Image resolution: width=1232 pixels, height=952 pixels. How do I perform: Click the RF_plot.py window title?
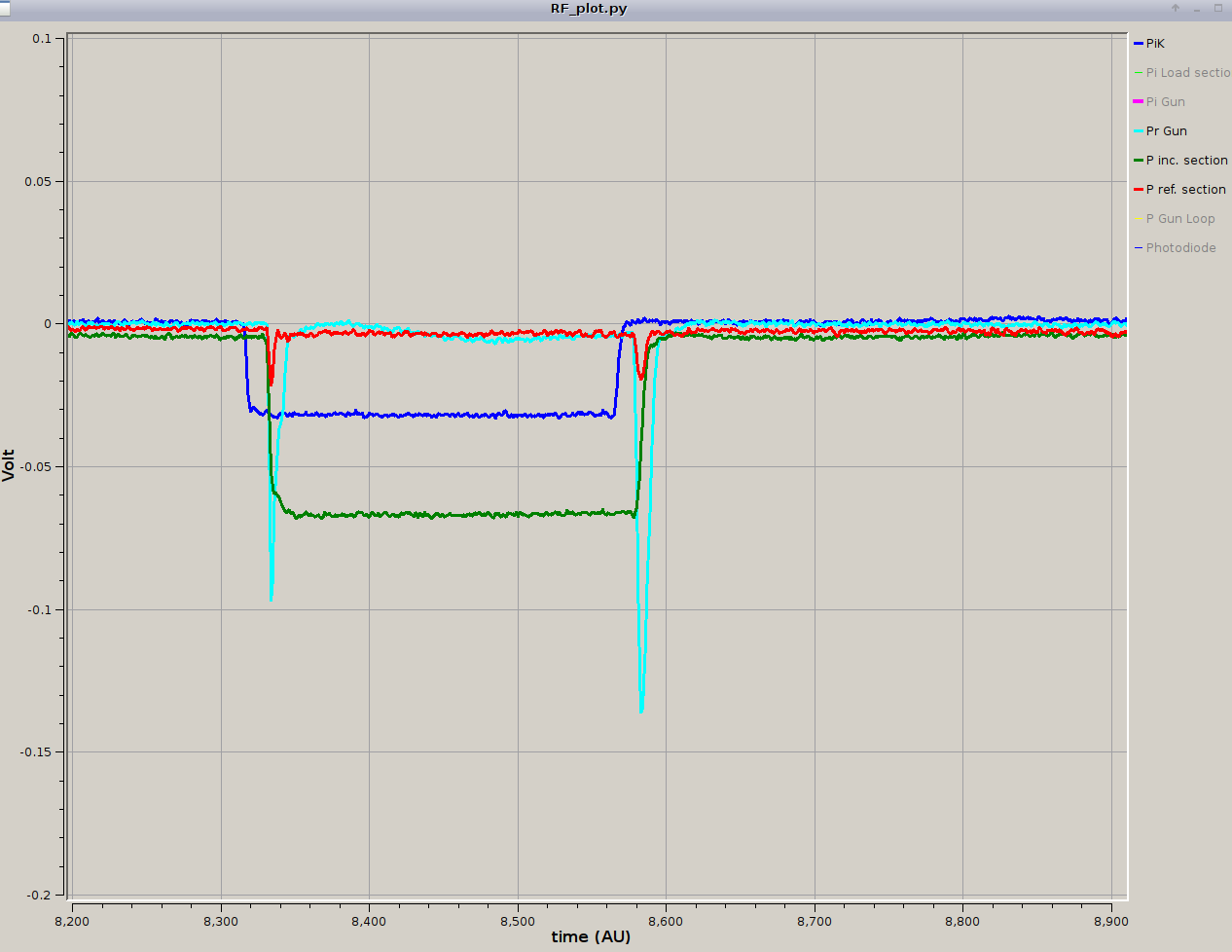point(589,9)
